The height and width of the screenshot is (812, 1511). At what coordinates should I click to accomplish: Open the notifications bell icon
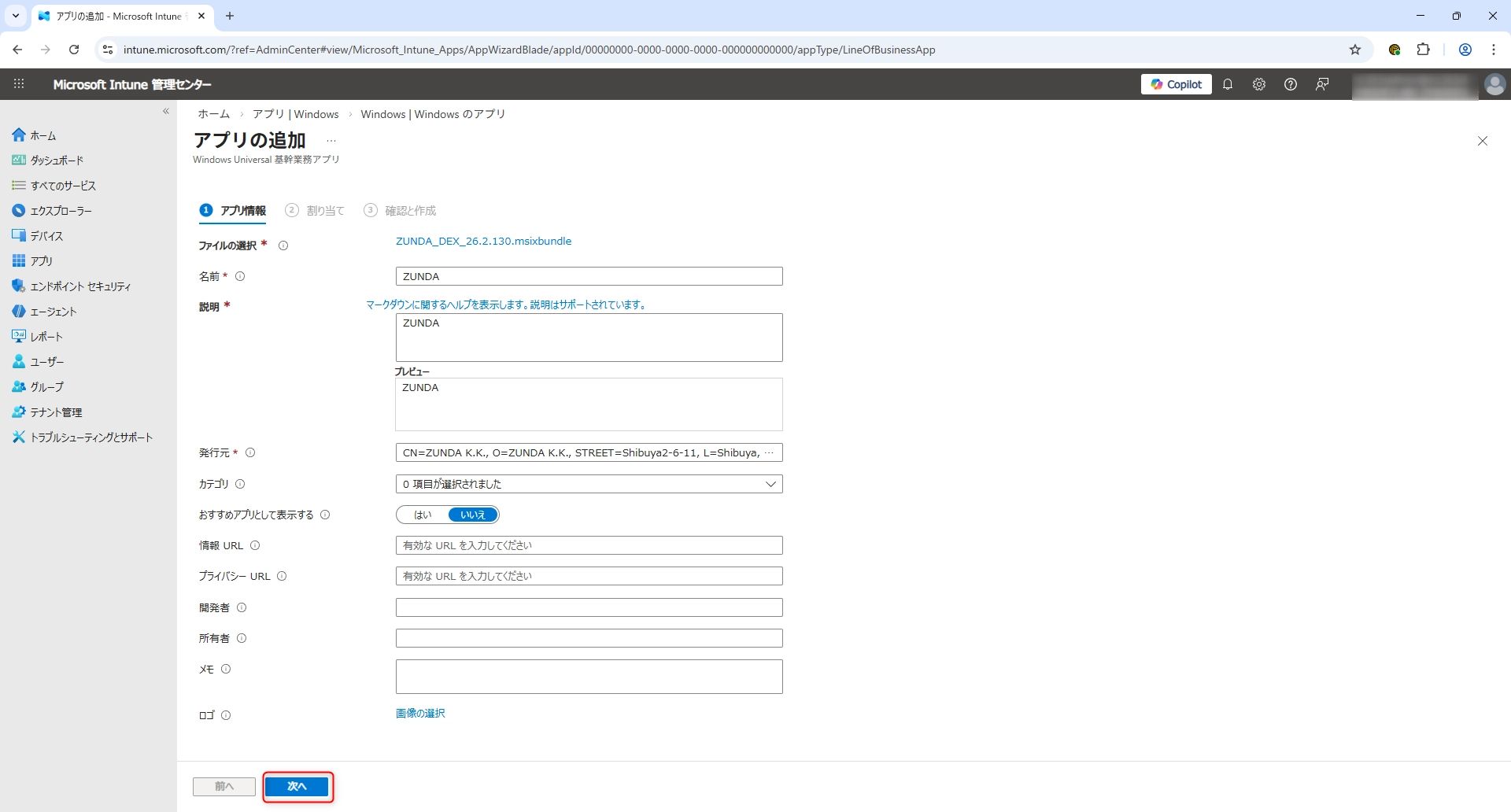pos(1228,84)
